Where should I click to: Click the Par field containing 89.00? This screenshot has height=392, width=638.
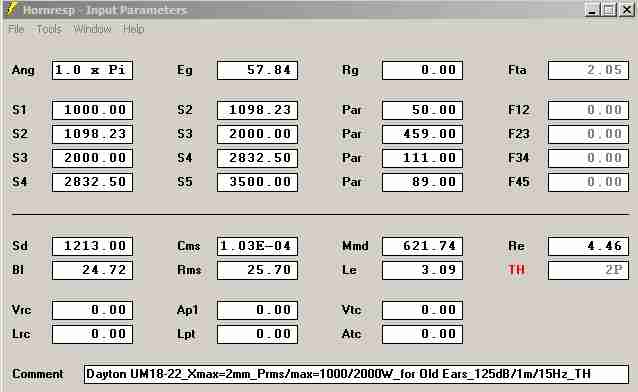422,182
